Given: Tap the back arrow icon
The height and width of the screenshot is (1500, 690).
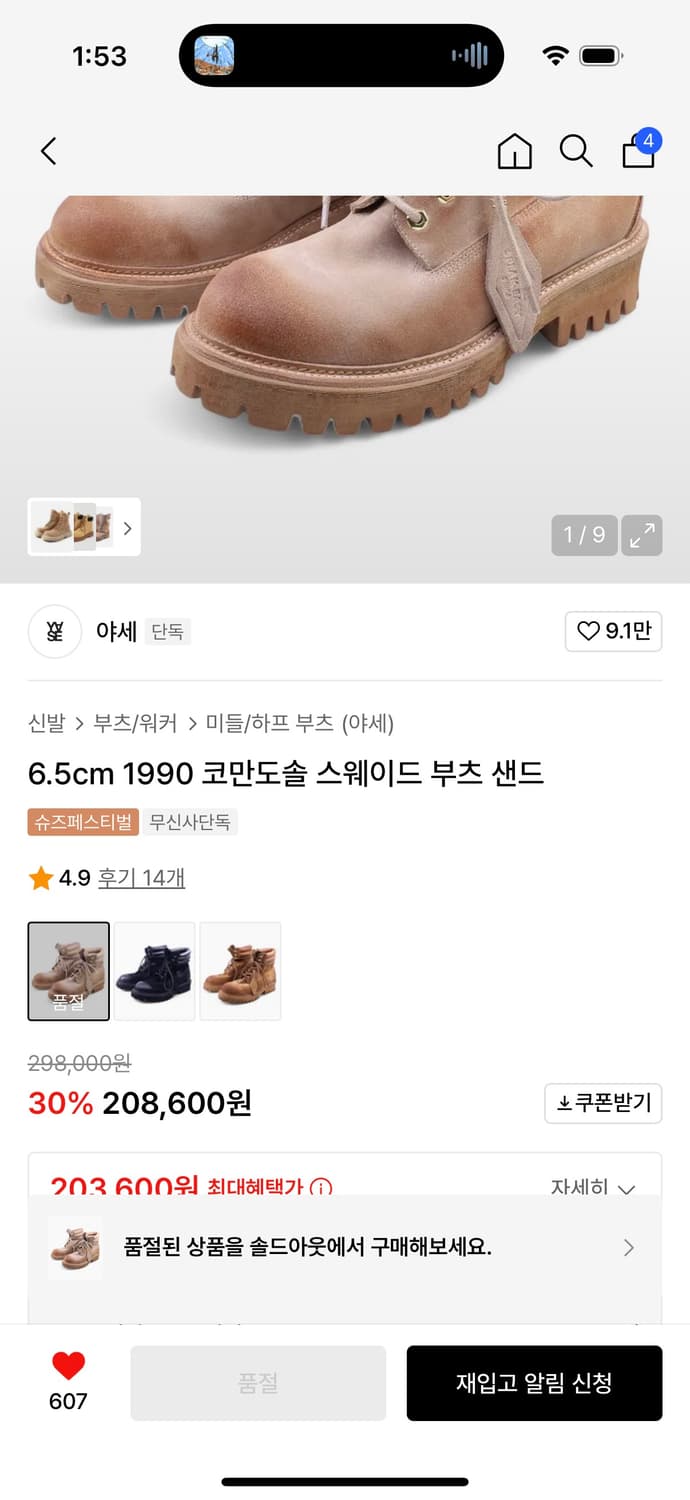Looking at the screenshot, I should [48, 151].
